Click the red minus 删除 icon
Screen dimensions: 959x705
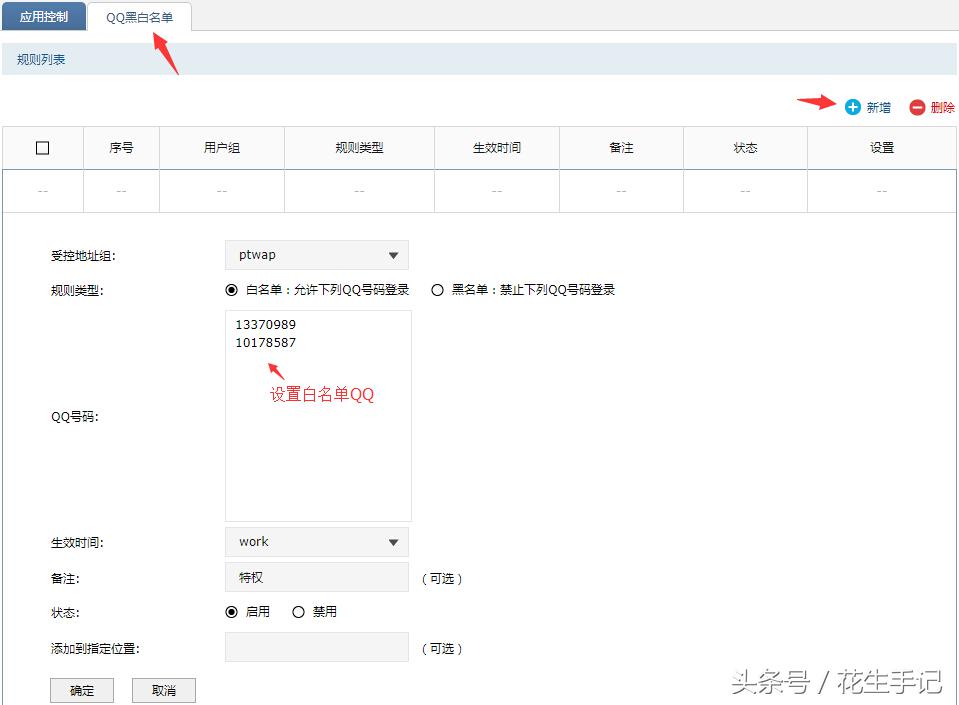point(918,107)
